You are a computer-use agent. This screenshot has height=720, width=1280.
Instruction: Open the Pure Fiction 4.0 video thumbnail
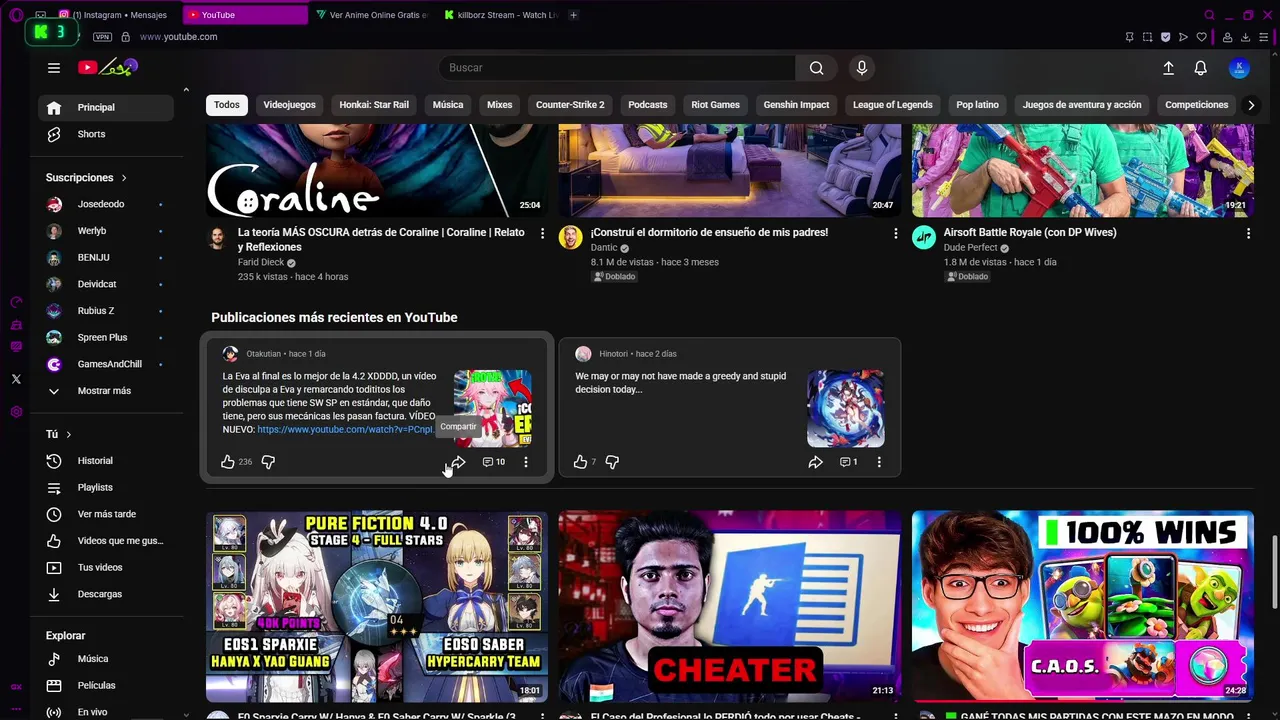[377, 607]
